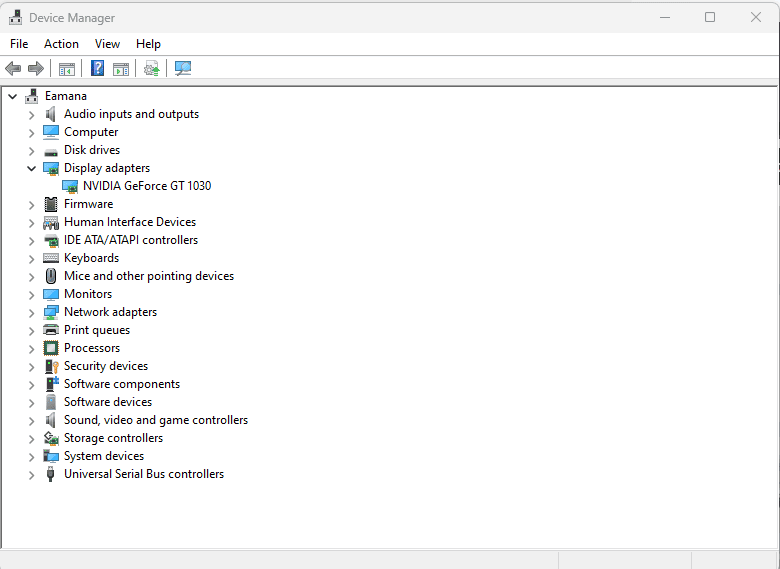Click the Forward arrow toolbar icon
Viewport: 780px width, 569px height.
click(36, 68)
